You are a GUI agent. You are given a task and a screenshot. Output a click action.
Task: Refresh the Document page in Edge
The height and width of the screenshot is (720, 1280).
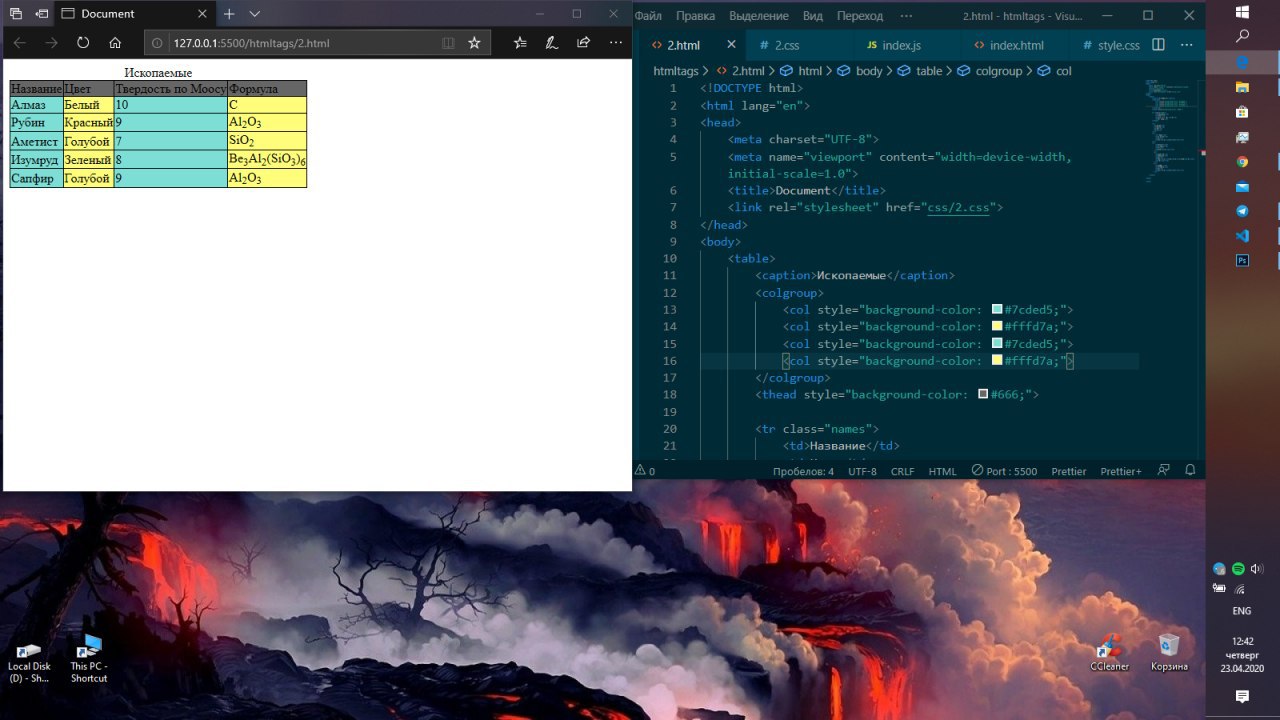click(x=83, y=43)
